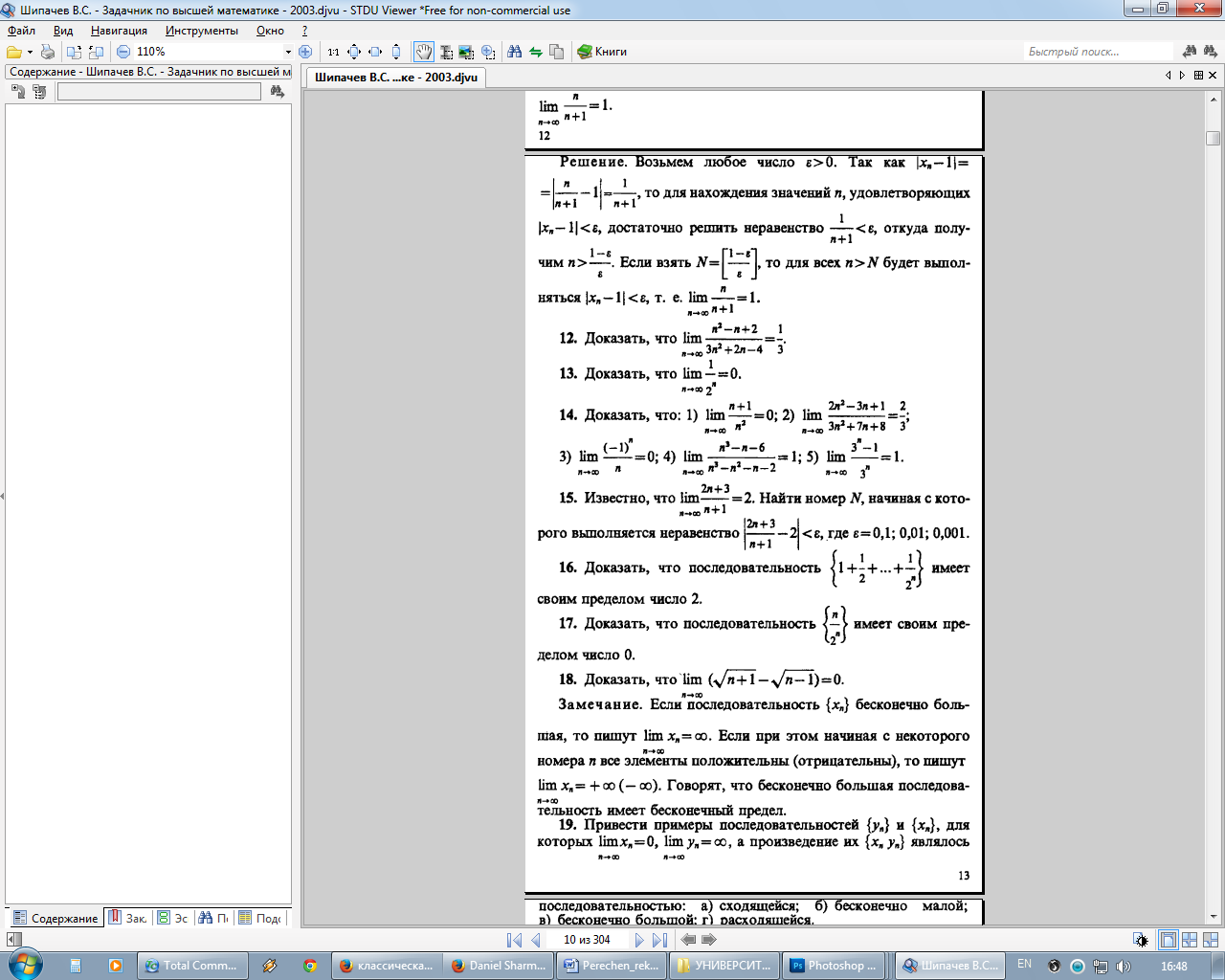
Task: Open the display settings gear icon
Action: (1141, 940)
